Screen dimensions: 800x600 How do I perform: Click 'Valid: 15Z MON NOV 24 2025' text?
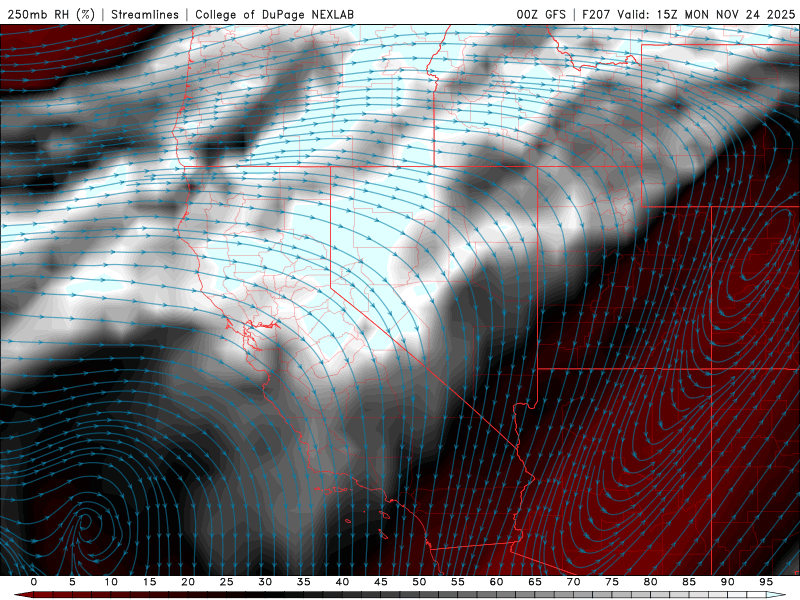point(706,14)
